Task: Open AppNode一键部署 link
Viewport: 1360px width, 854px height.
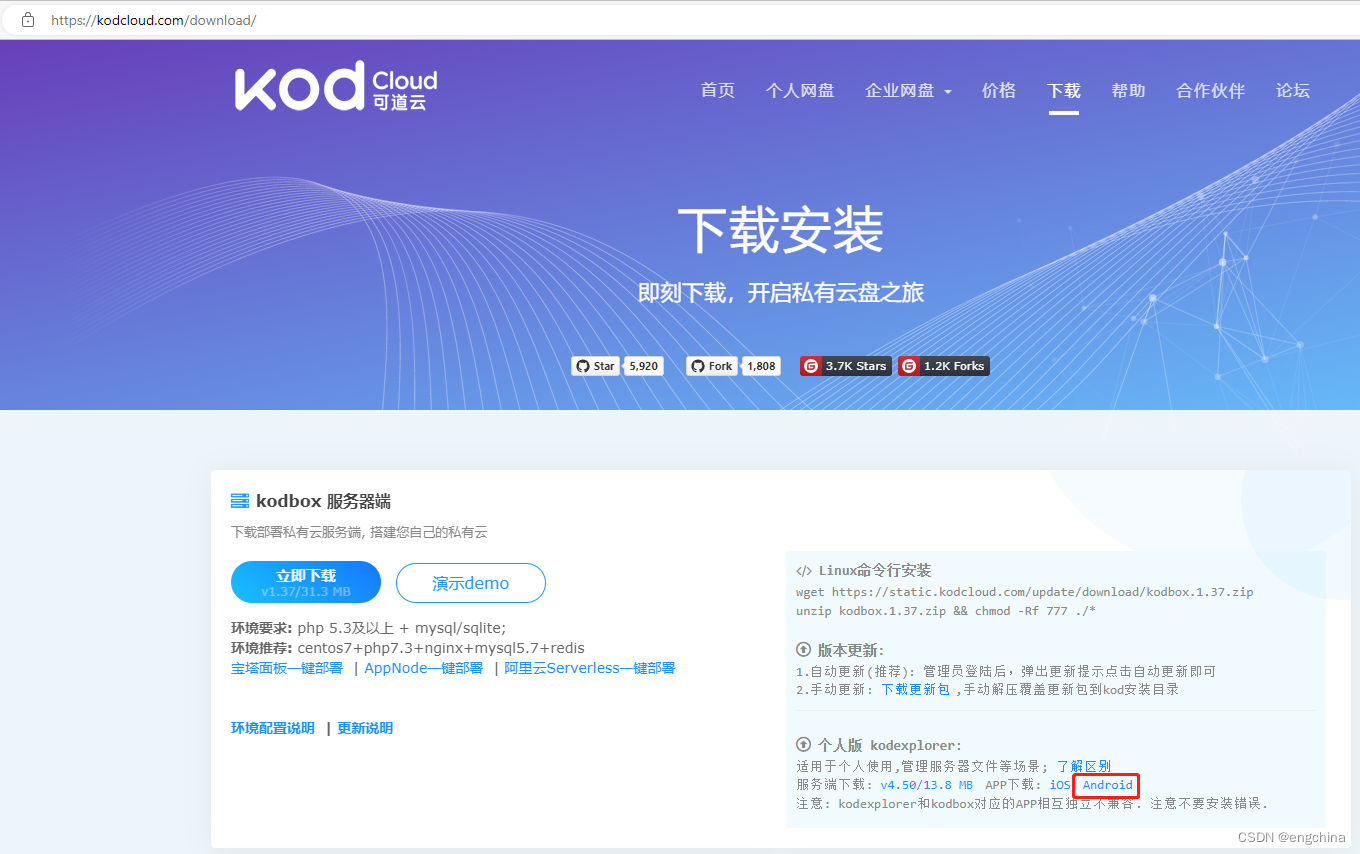Action: click(424, 668)
